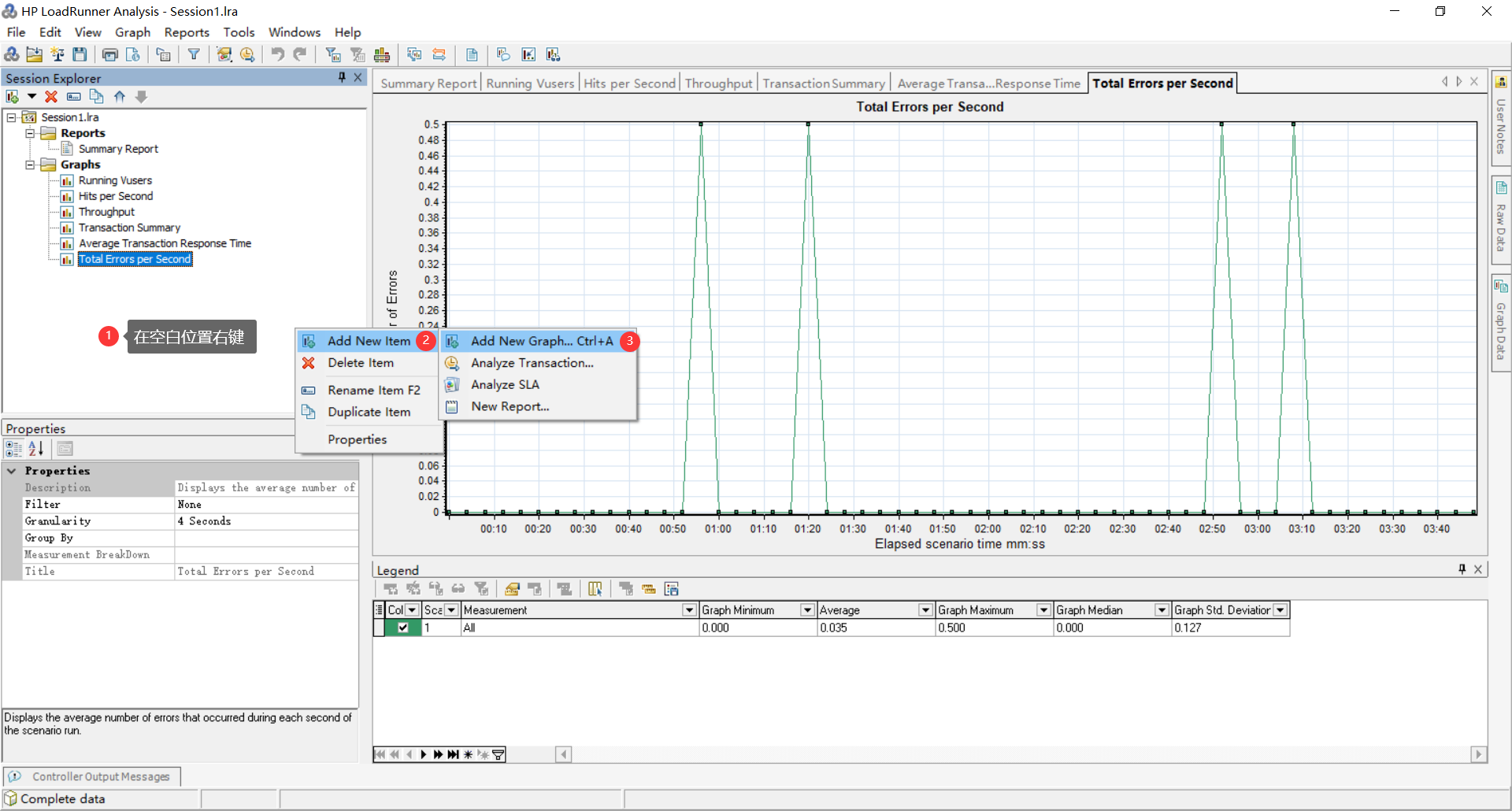Click the New Session toolbar icon
The width and height of the screenshot is (1512, 811).
click(12, 54)
